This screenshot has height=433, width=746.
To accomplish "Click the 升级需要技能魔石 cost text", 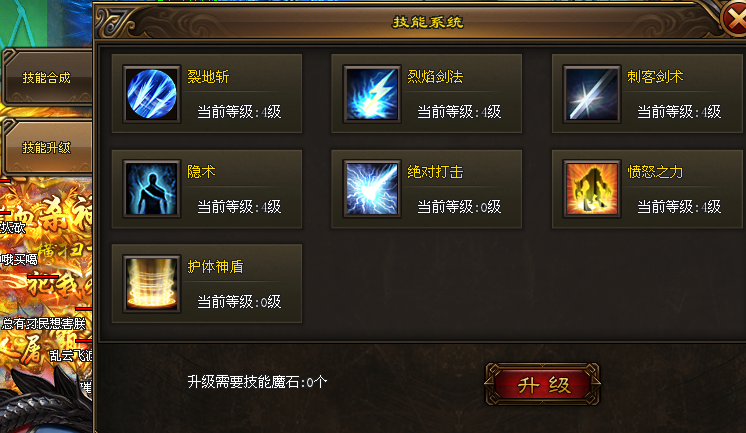I will click(x=257, y=382).
